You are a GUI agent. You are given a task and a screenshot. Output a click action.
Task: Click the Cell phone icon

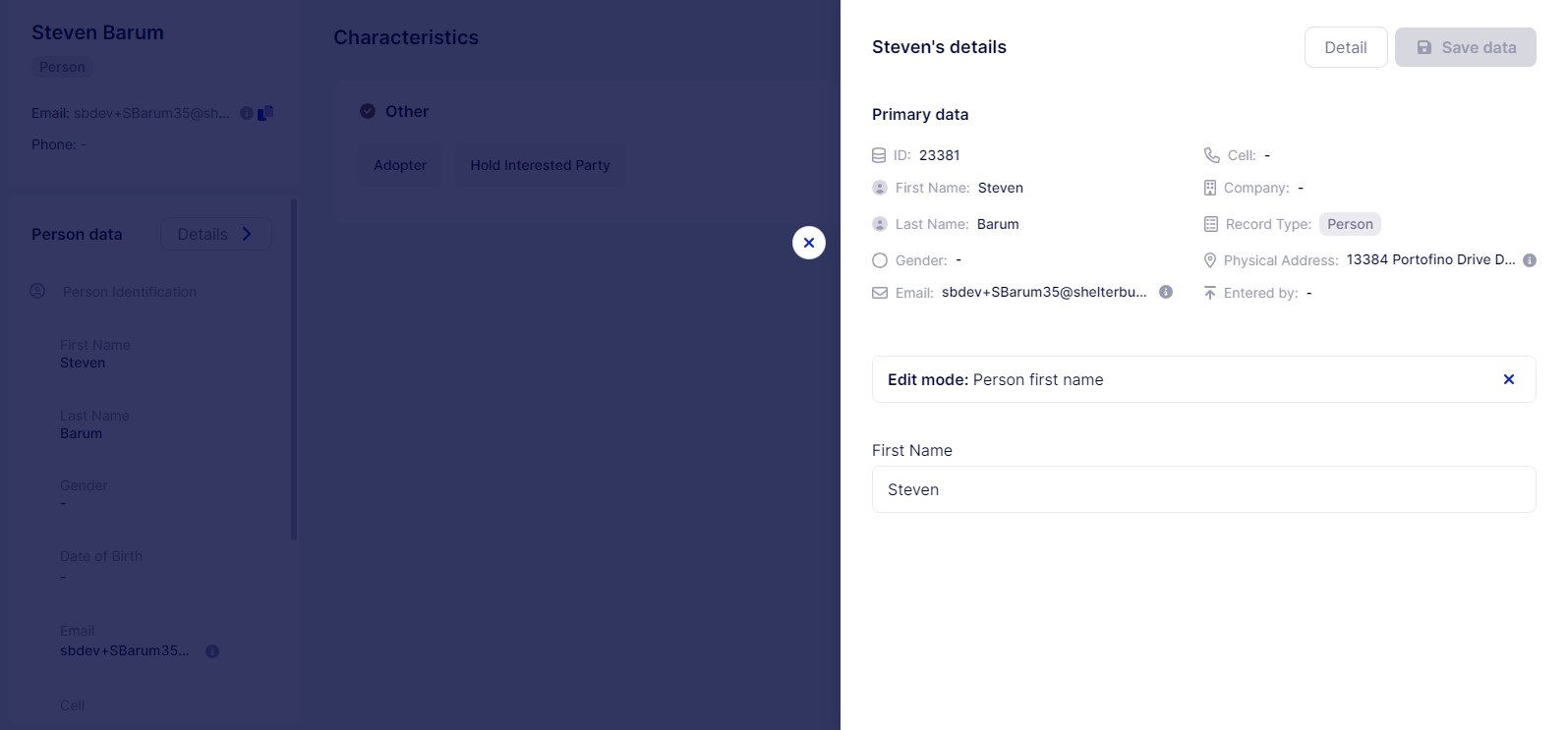pos(1211,155)
